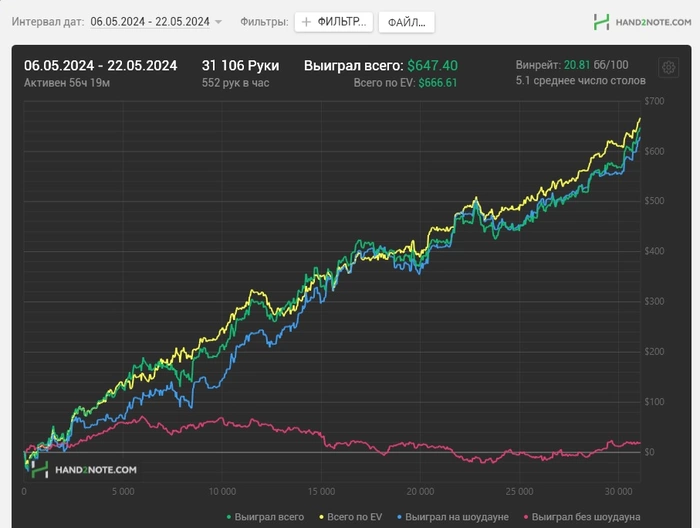Select the 06.05.2024 - 22.05.2024 date field
Screen dimensions: 700x528
point(150,22)
